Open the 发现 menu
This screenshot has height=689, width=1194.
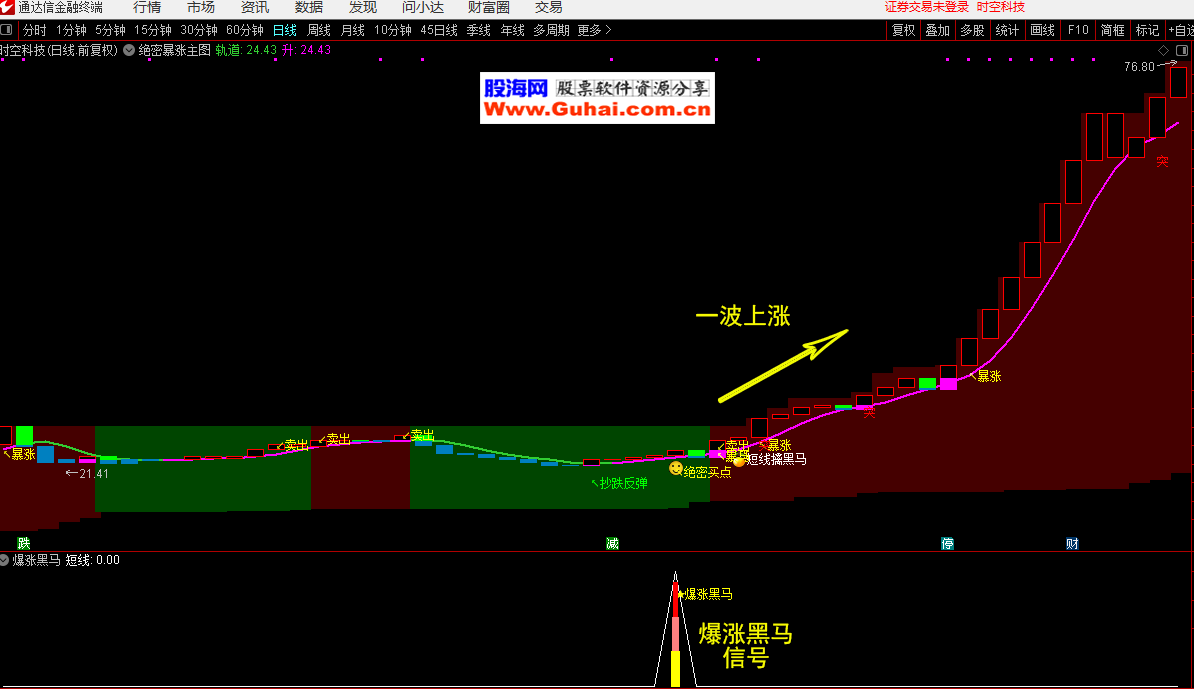click(x=363, y=7)
